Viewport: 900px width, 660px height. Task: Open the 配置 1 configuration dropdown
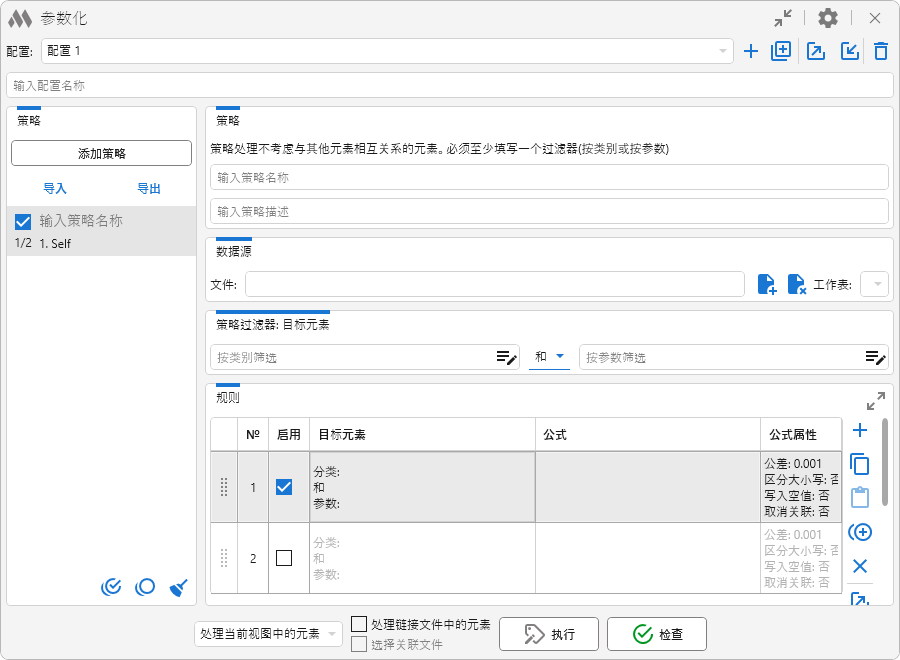click(387, 51)
